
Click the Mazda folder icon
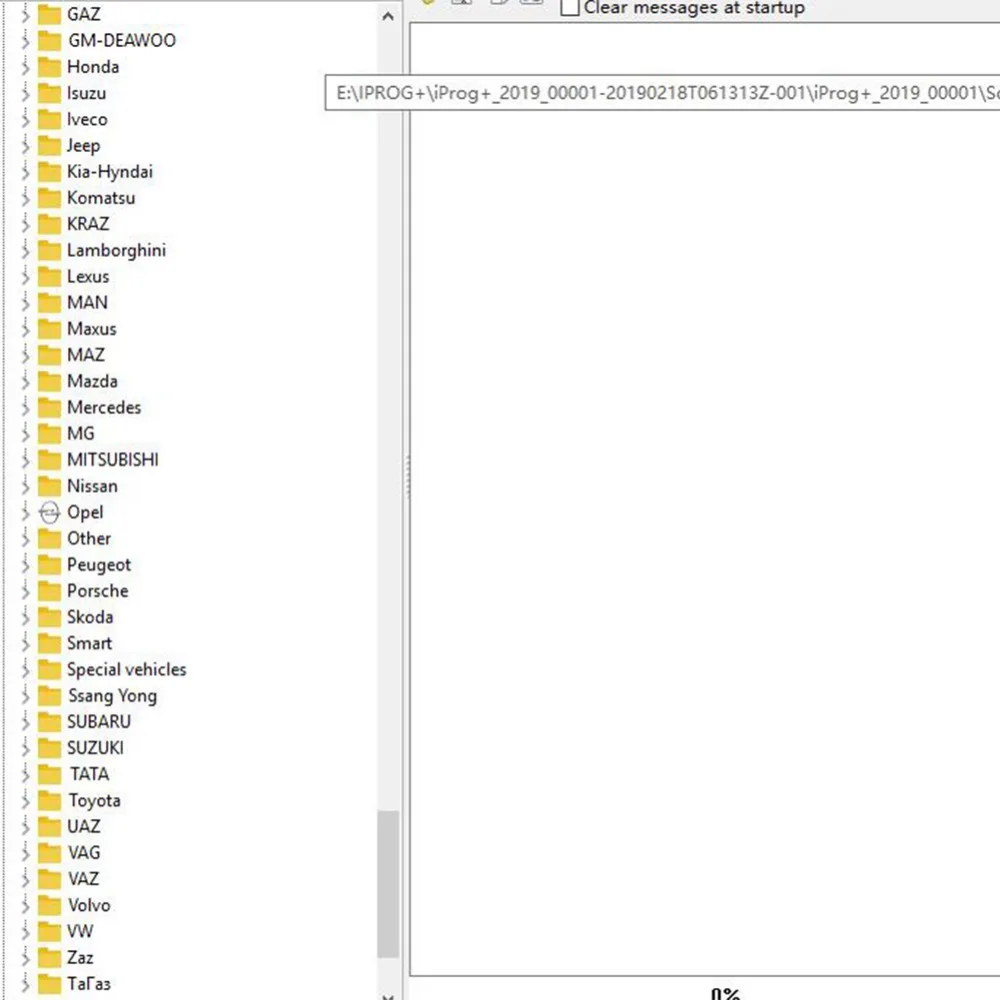(49, 381)
